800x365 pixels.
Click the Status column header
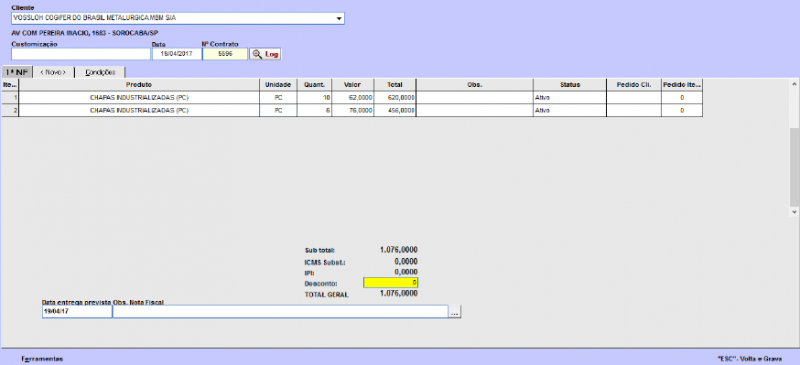[x=570, y=85]
